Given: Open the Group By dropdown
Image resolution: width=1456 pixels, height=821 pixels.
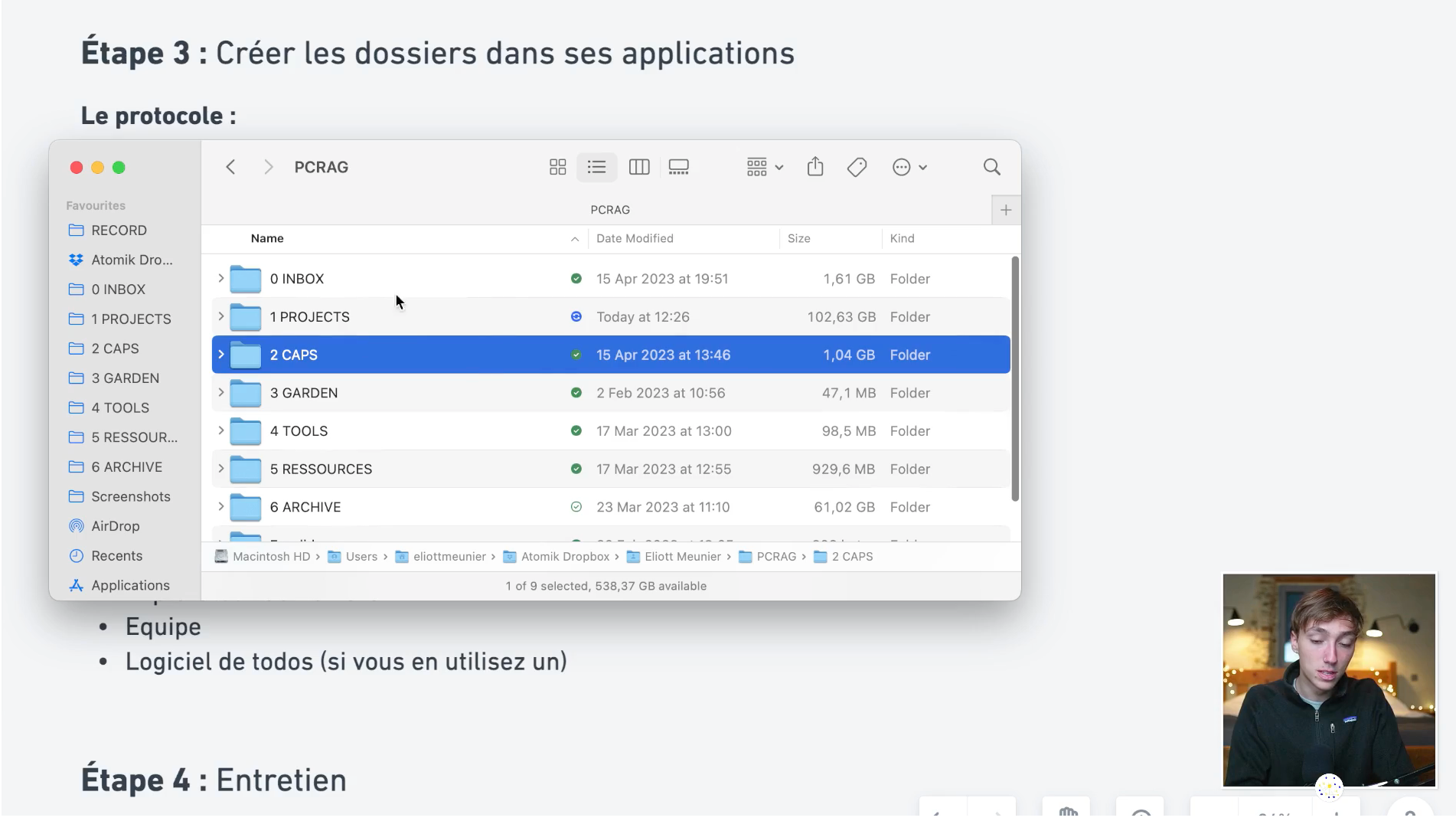Looking at the screenshot, I should [x=764, y=167].
